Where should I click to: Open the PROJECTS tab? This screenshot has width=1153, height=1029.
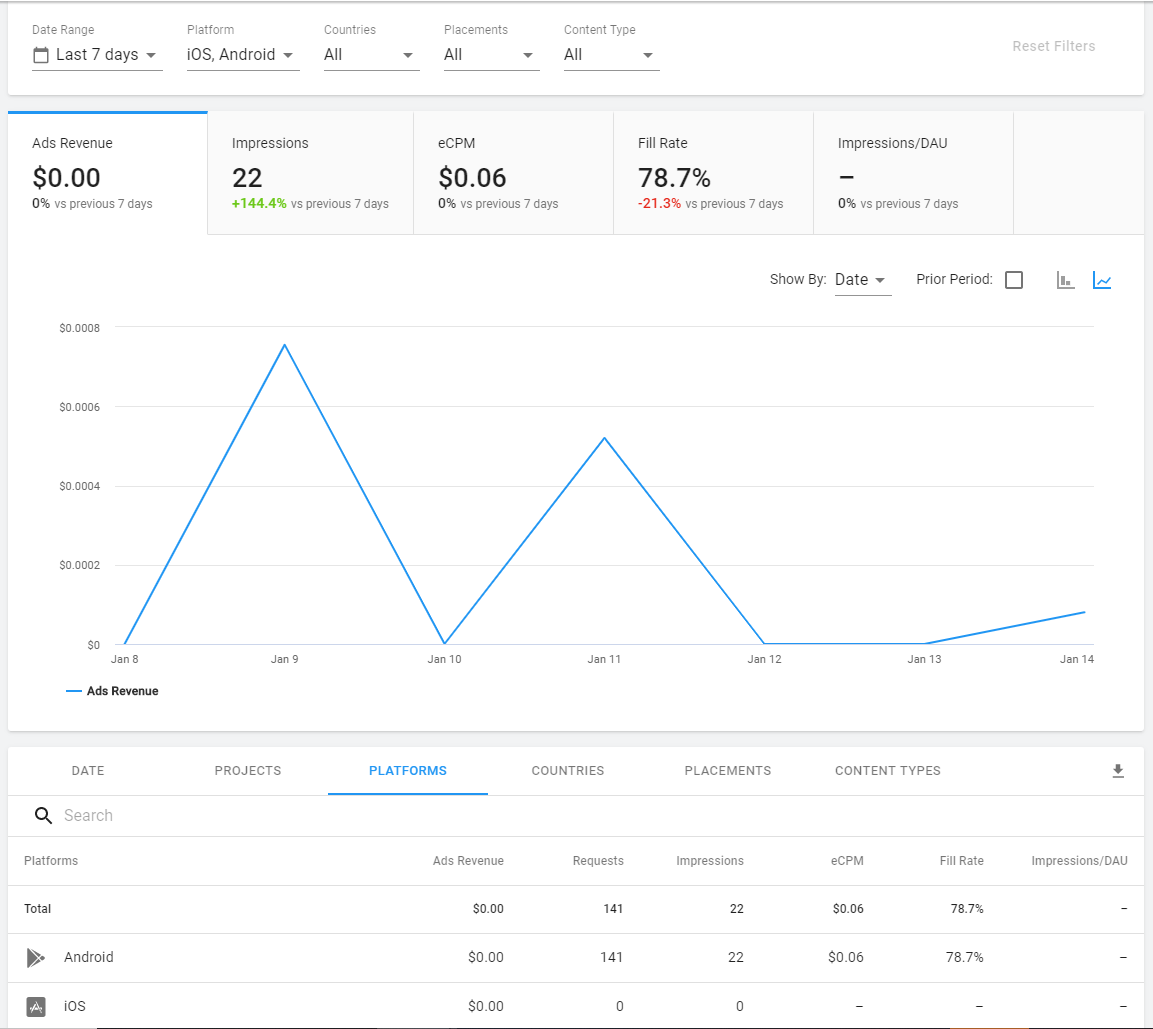tap(247, 770)
